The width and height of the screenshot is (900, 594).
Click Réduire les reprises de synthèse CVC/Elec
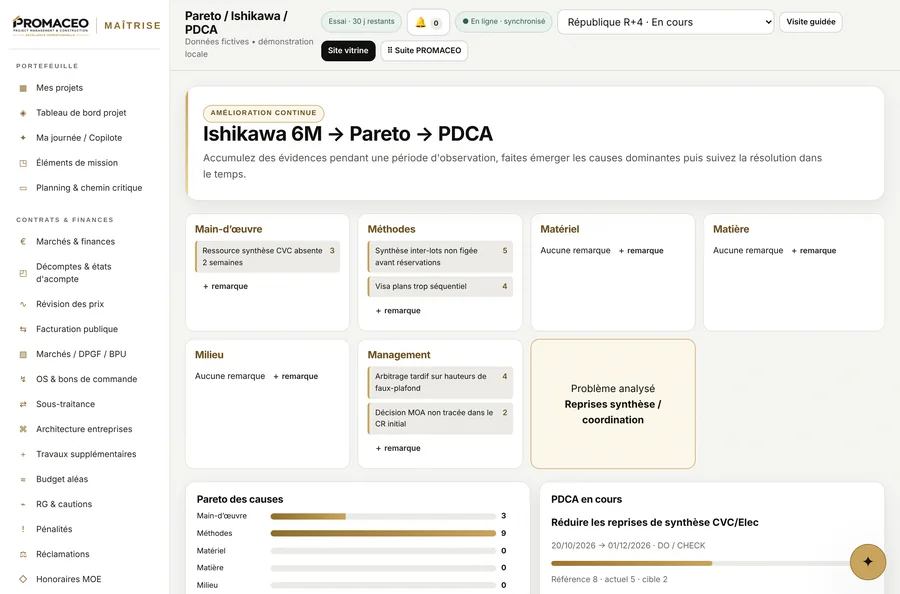click(x=654, y=523)
